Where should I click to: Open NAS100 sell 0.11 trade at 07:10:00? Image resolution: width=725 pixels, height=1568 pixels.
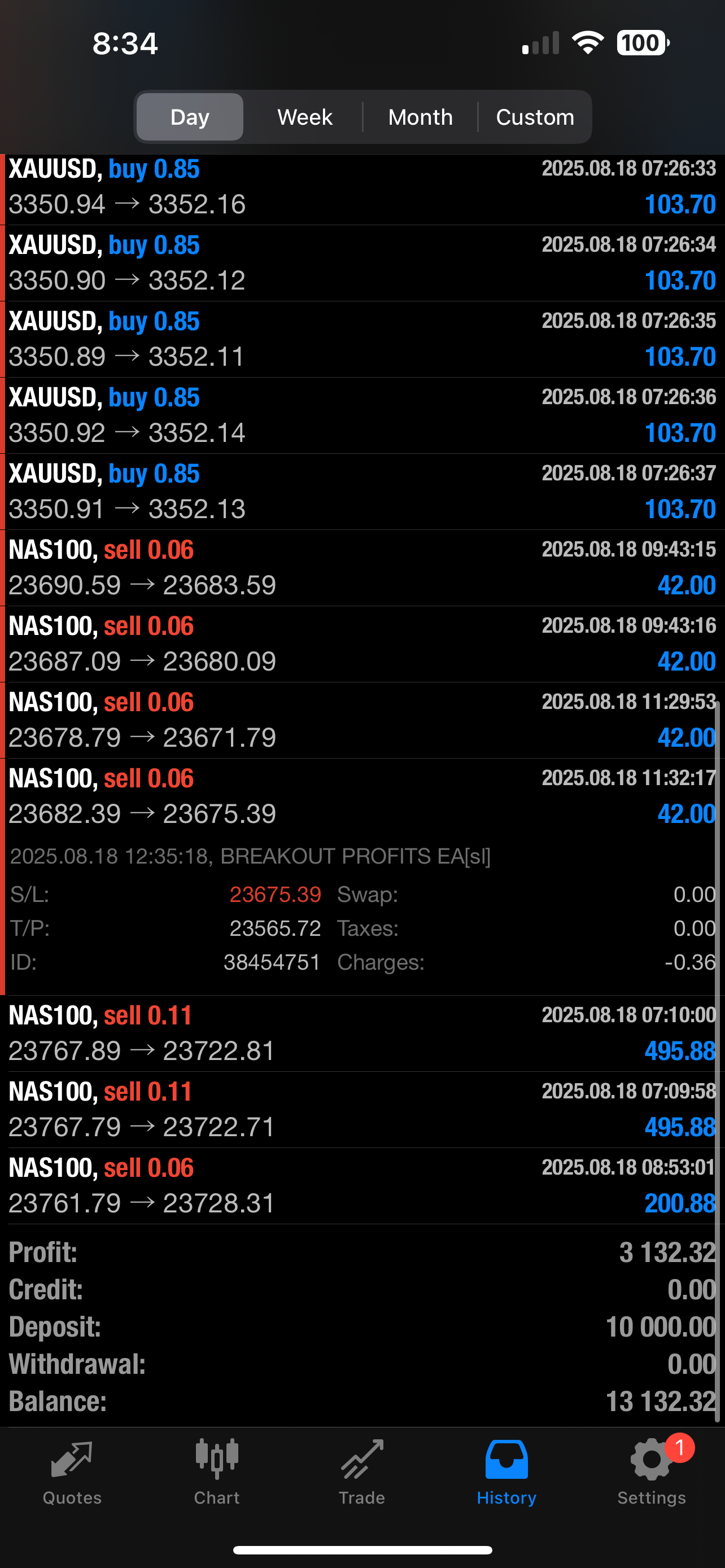(x=362, y=1033)
